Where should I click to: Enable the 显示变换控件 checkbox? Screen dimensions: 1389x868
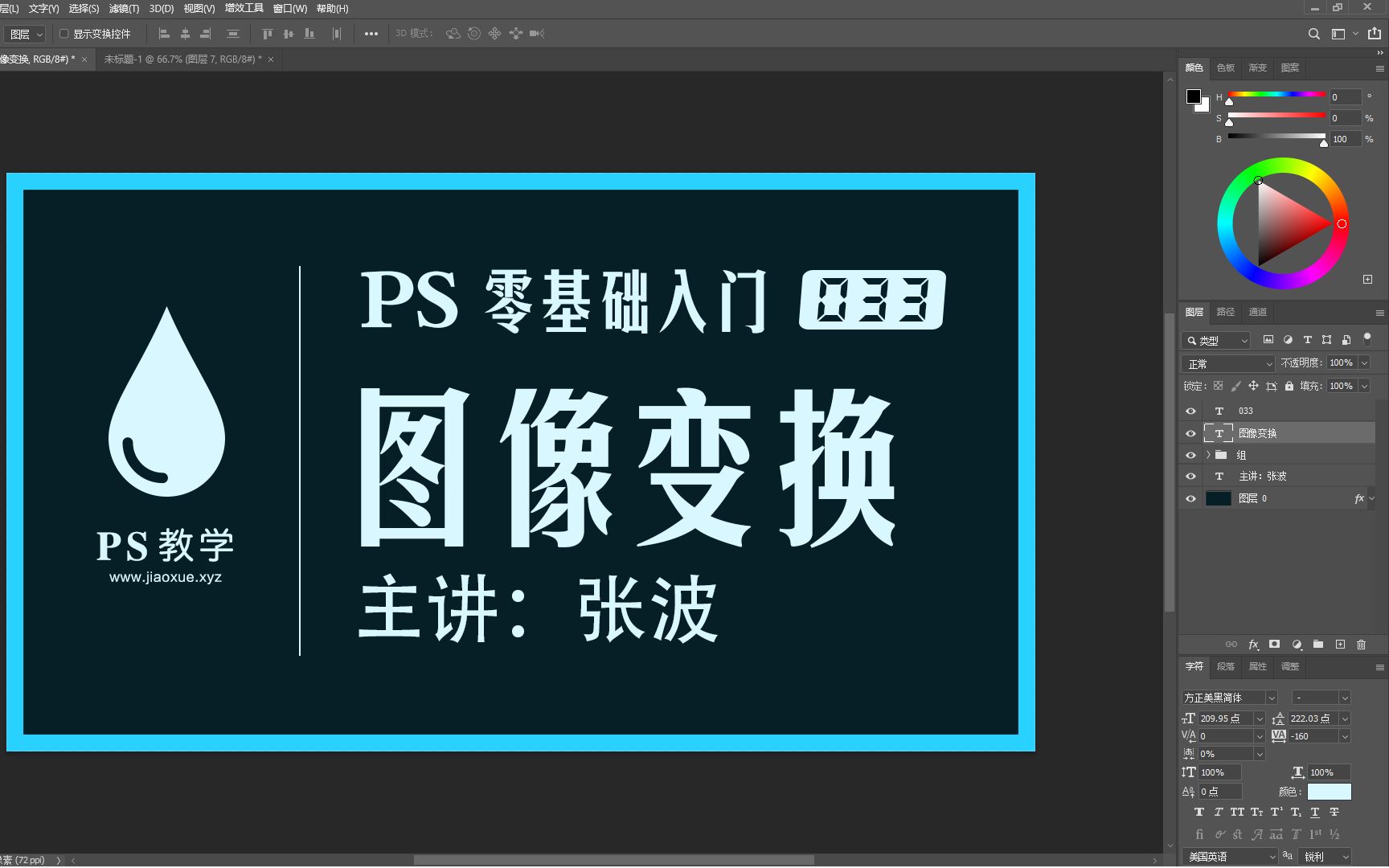coord(64,34)
